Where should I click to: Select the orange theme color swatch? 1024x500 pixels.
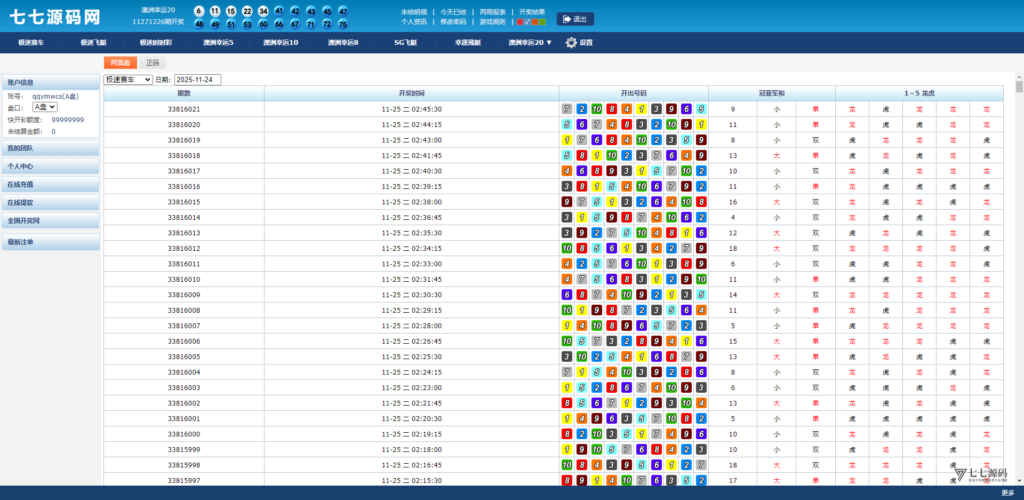pos(535,22)
